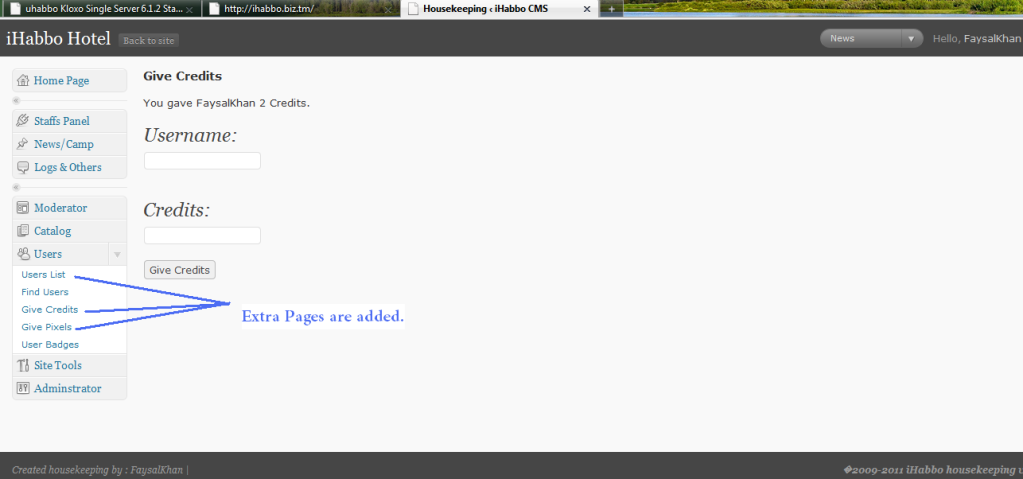Go to Give Pixels page
This screenshot has width=1023, height=479.
pyautogui.click(x=46, y=327)
